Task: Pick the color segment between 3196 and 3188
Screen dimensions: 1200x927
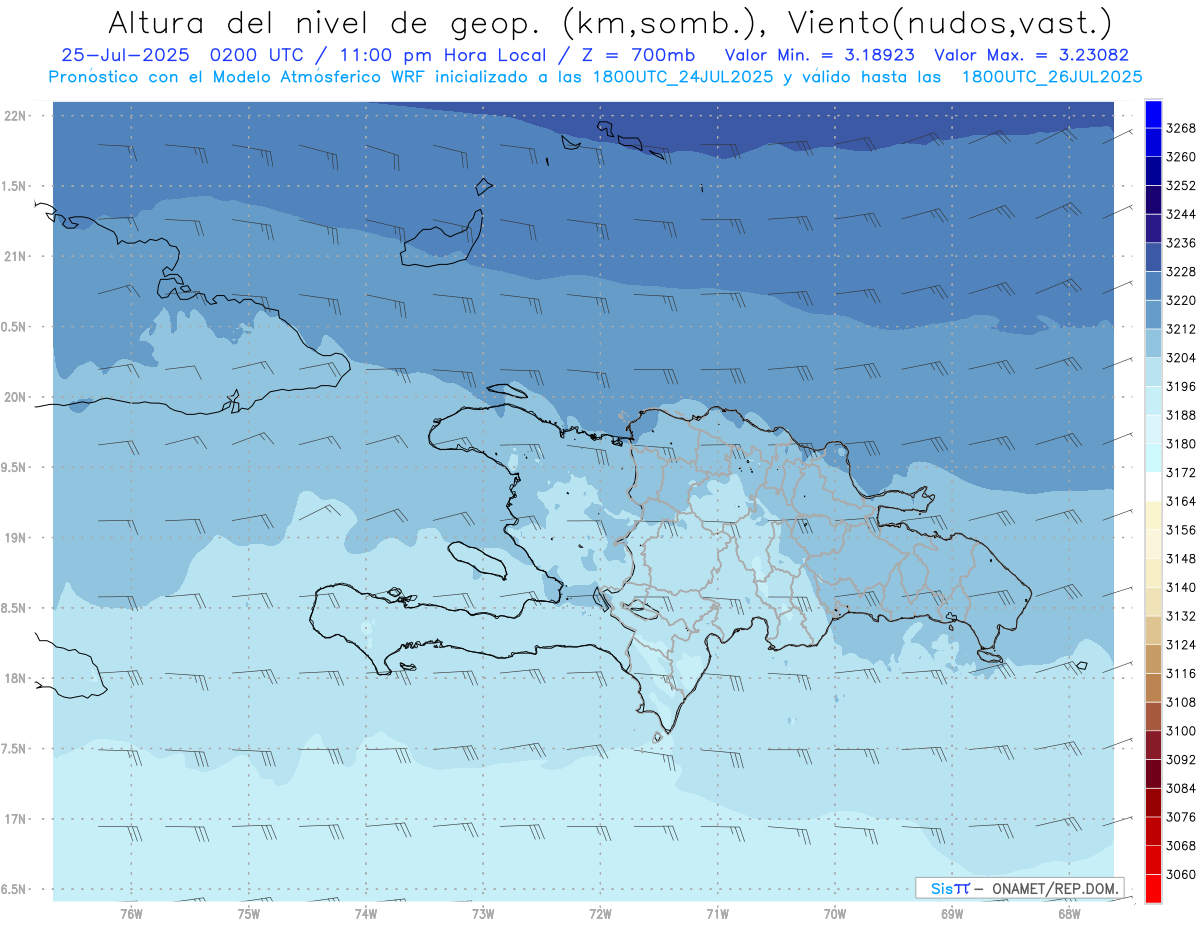Action: (1153, 401)
